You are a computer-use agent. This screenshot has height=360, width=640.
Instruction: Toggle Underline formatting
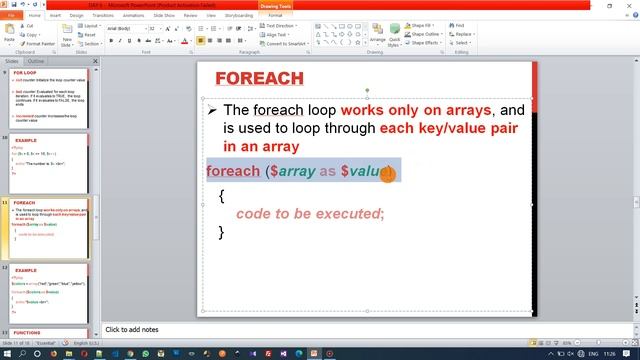[129, 41]
